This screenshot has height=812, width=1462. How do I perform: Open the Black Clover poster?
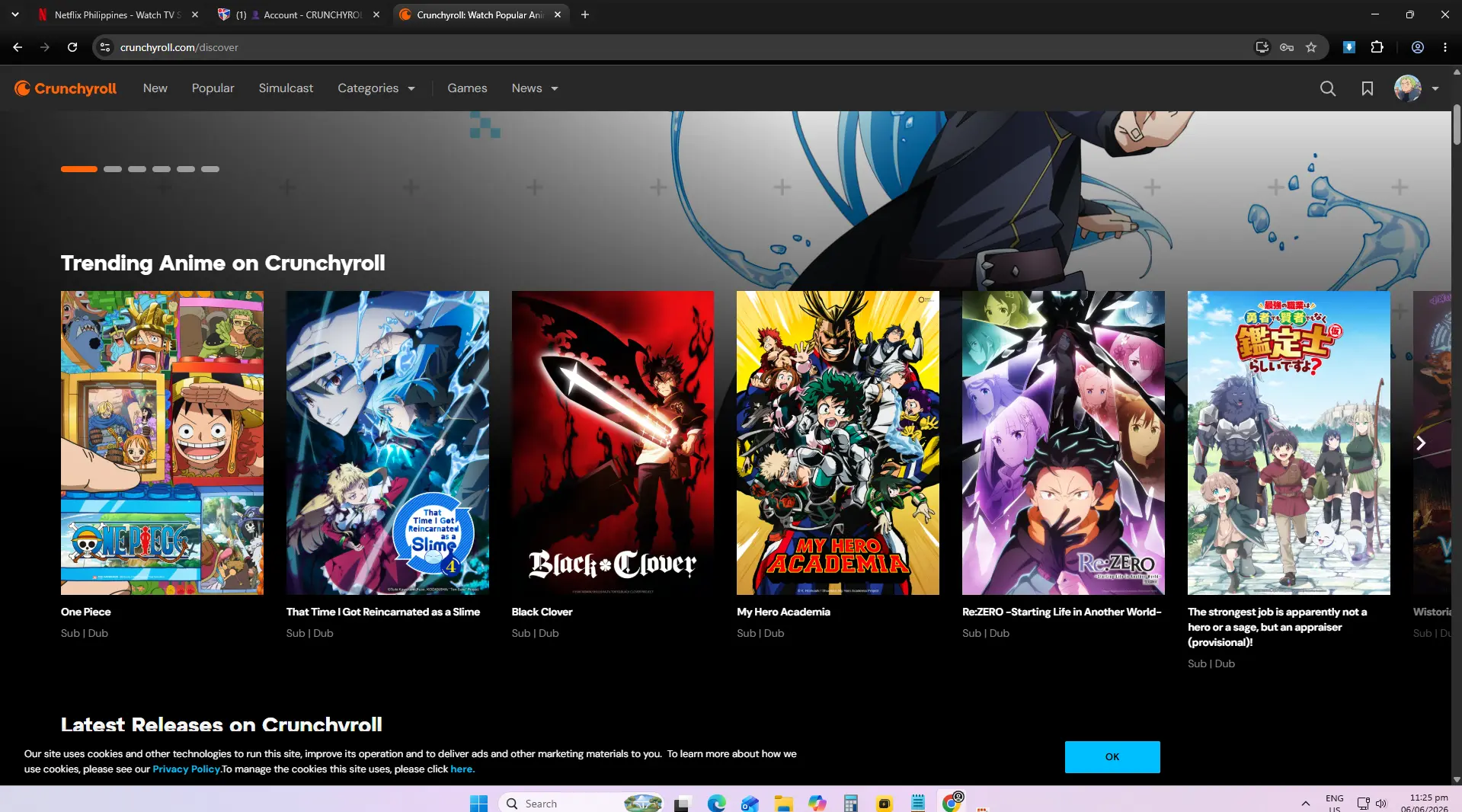613,443
